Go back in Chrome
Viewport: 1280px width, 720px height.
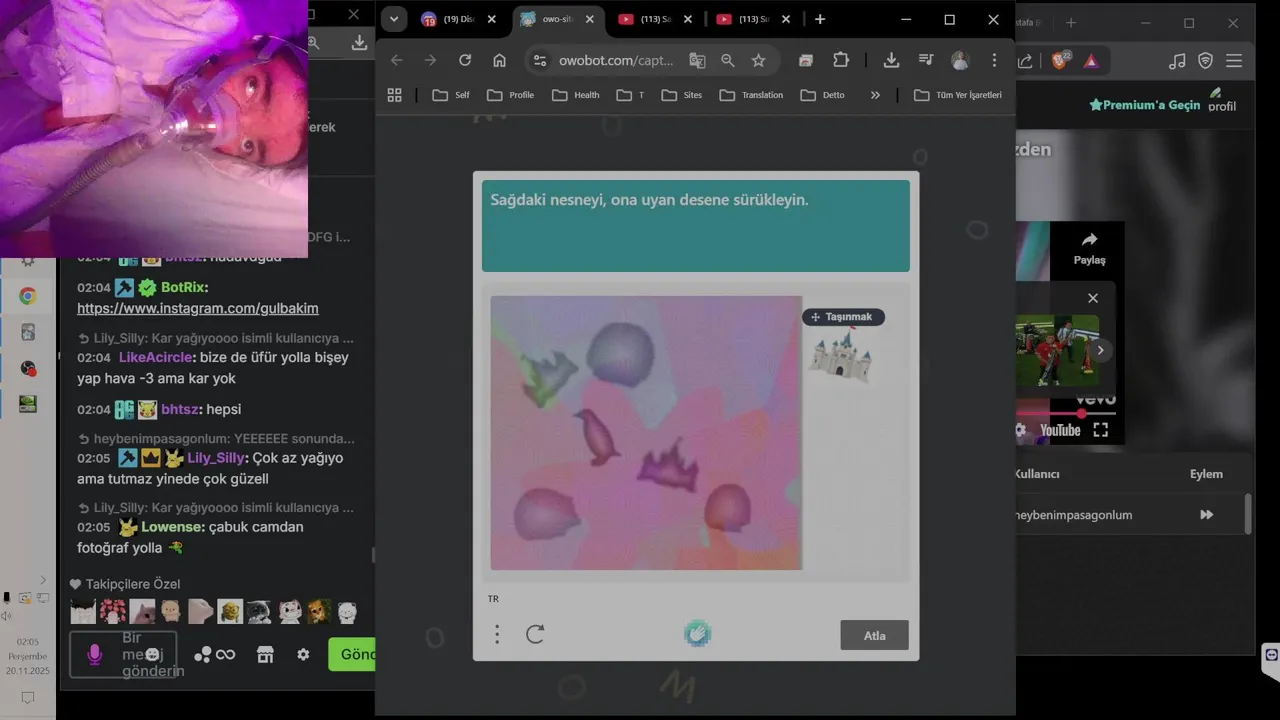click(x=397, y=60)
